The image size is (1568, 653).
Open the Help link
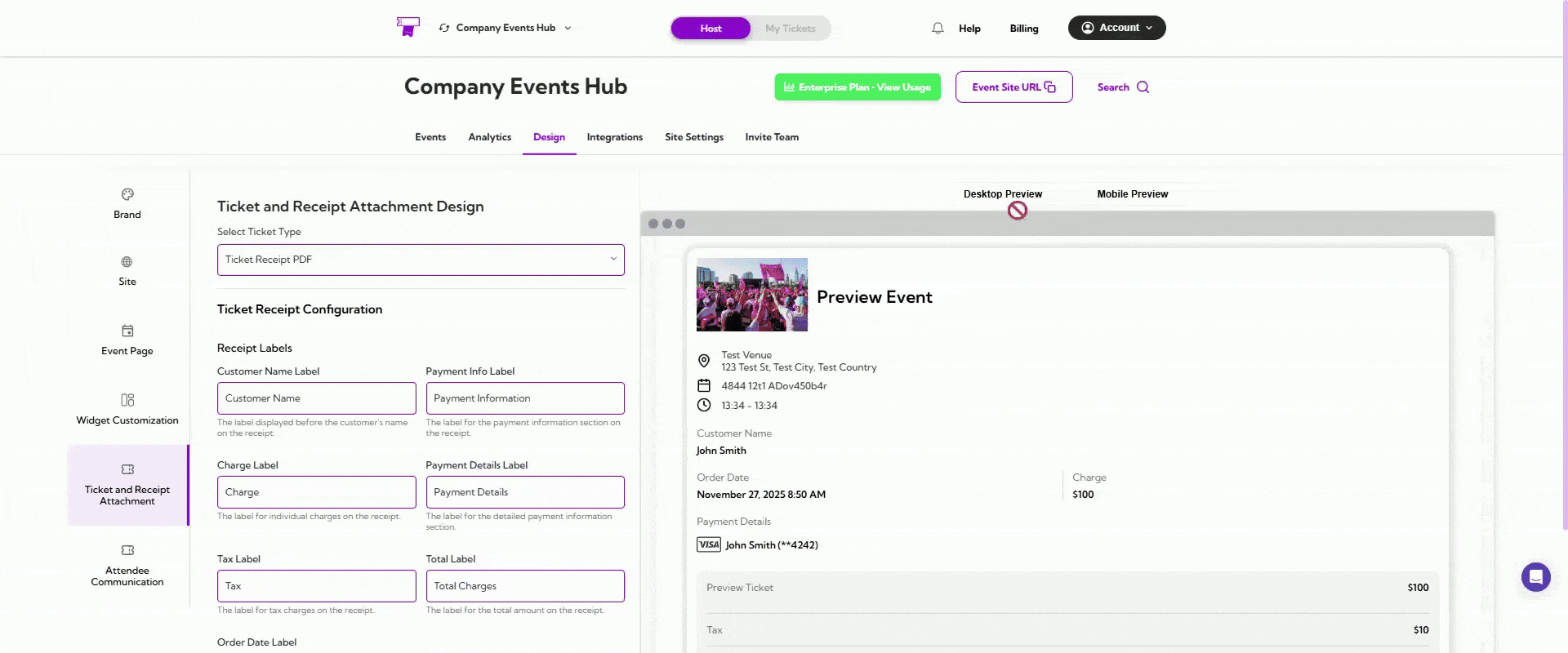[x=969, y=29]
